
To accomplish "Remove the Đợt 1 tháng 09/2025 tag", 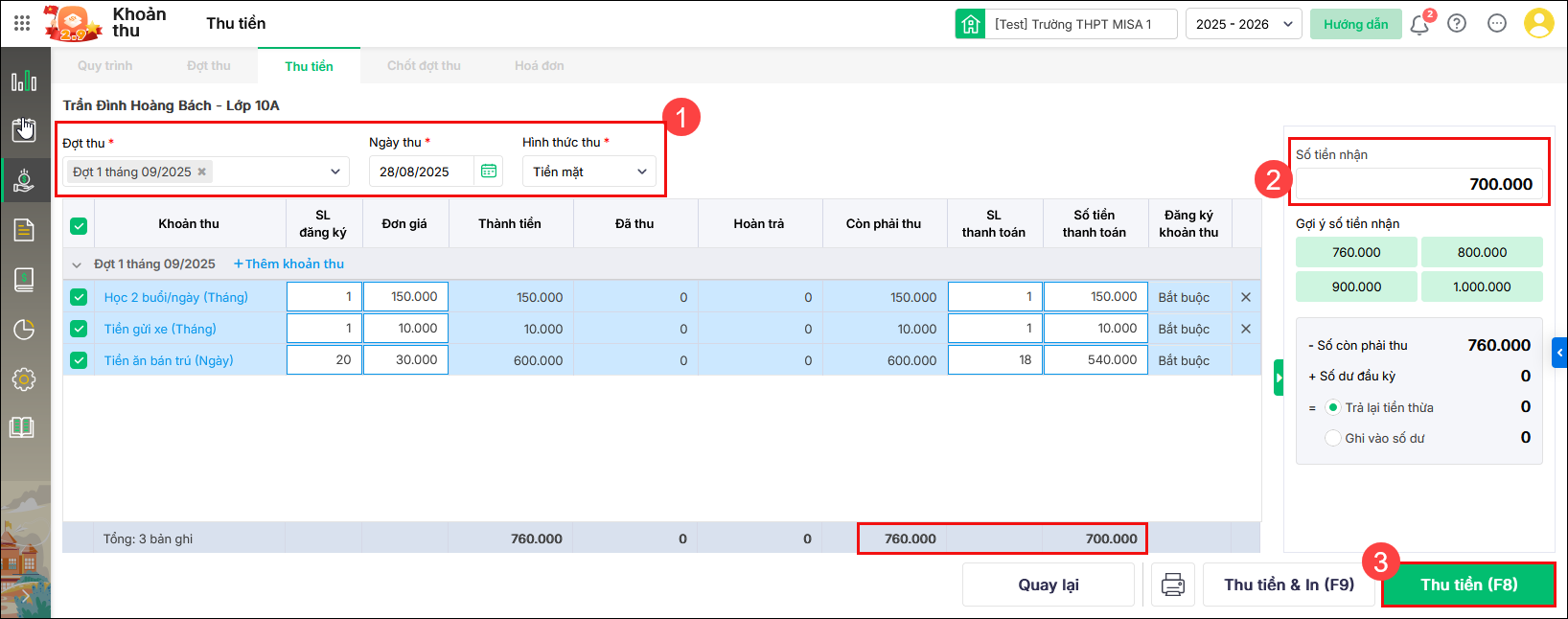I will (x=202, y=172).
